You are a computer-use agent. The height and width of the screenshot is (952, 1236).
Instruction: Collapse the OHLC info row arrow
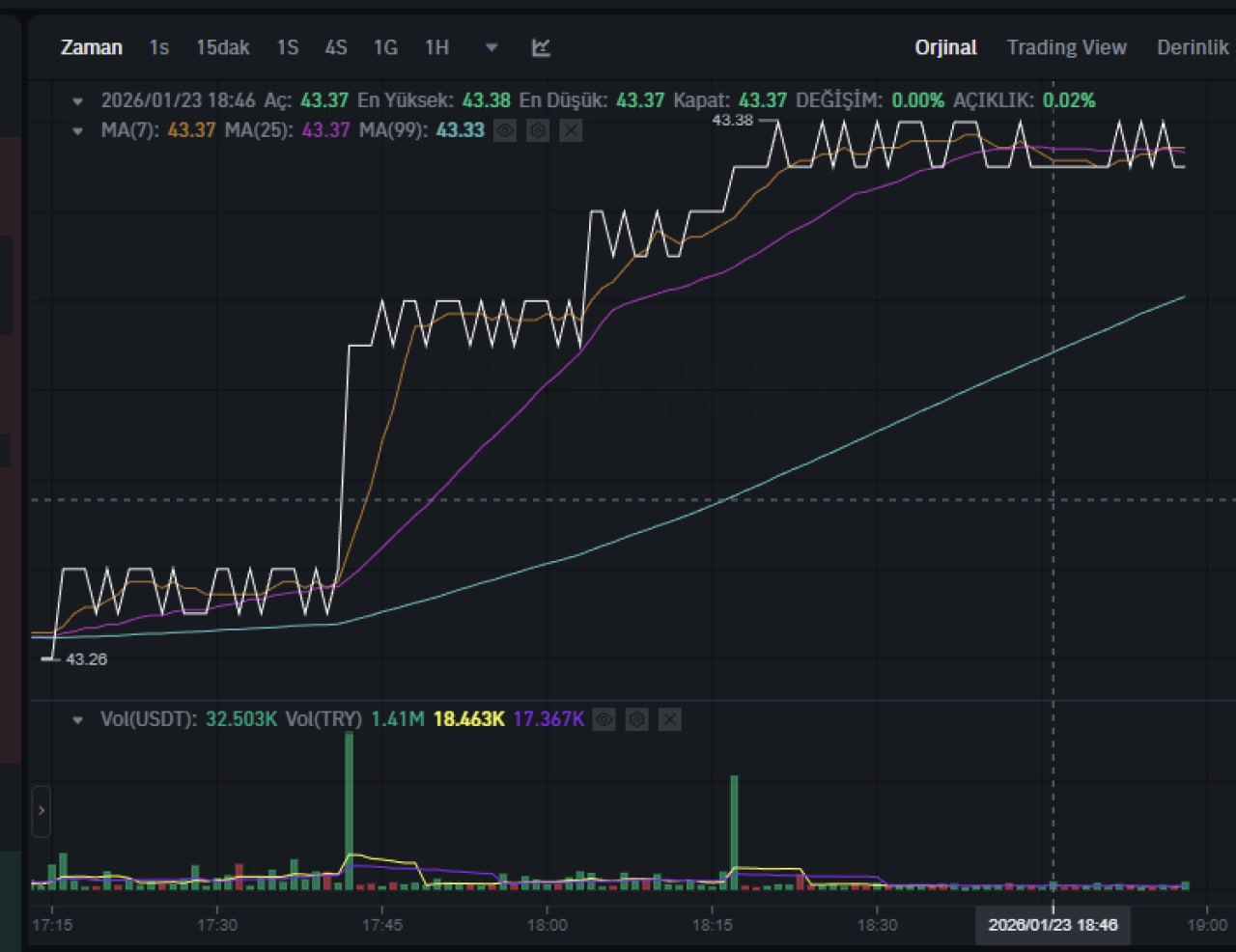(78, 100)
